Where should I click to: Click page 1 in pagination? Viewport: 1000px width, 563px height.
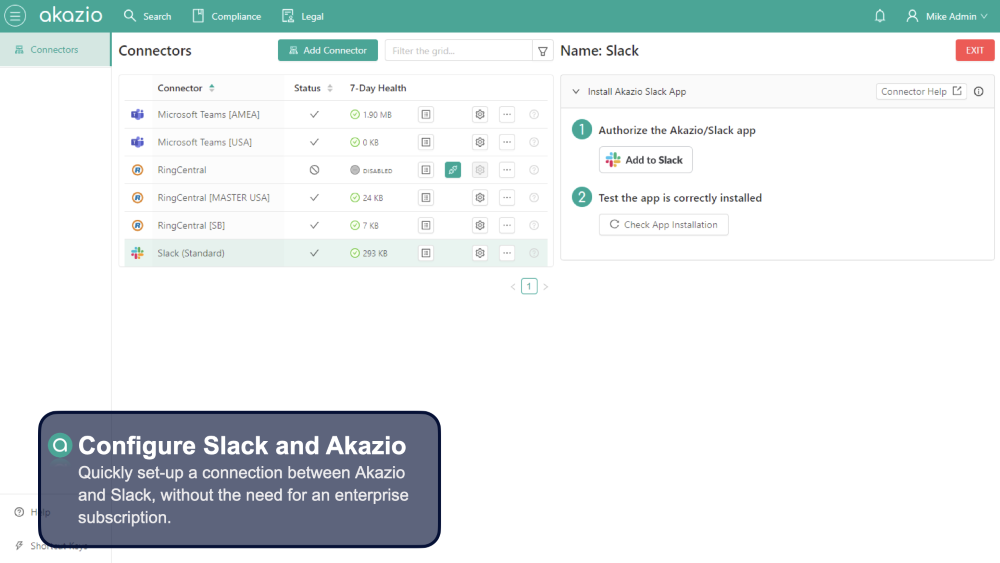(529, 286)
